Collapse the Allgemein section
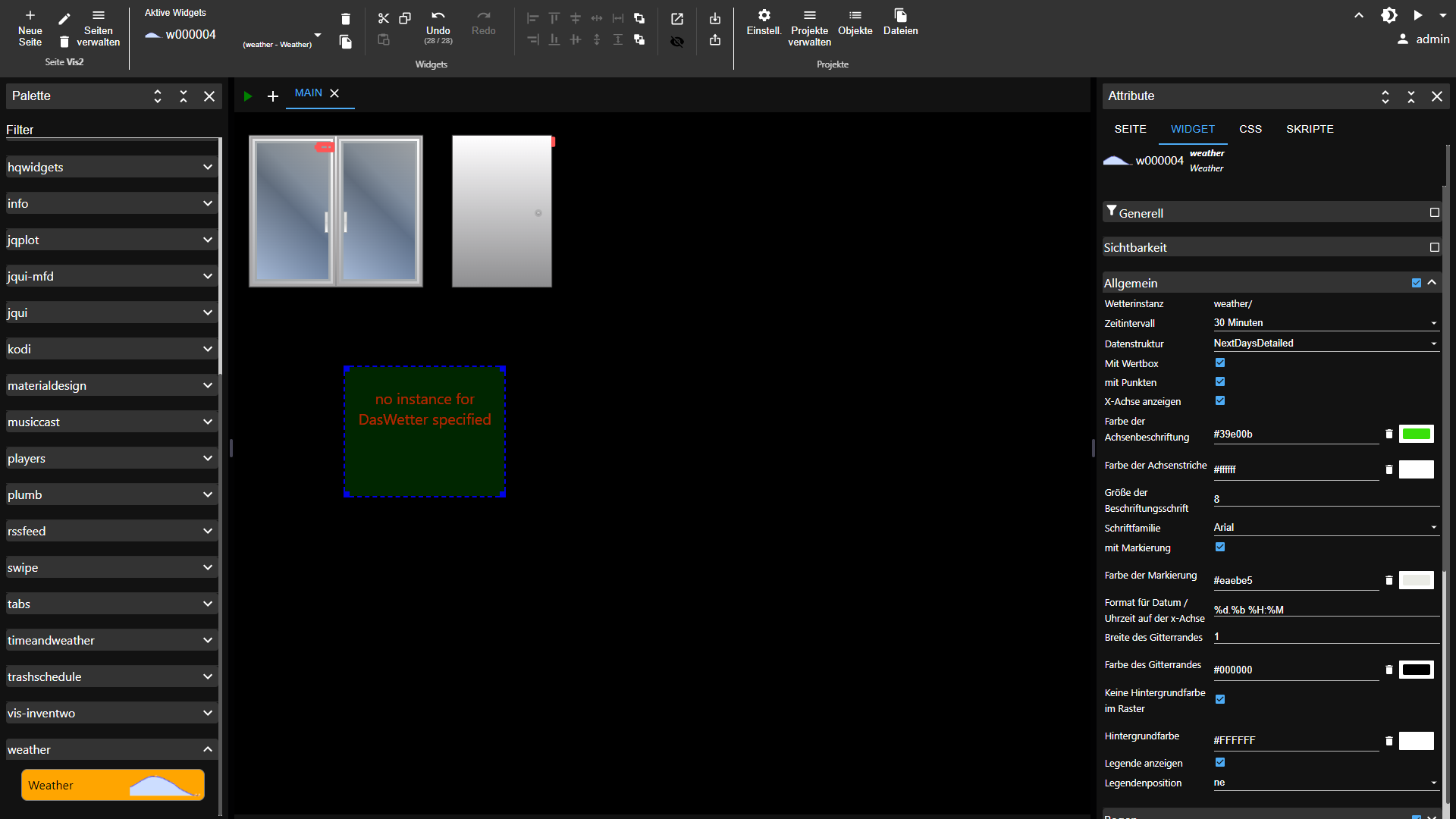Screen dimensions: 1456x819 1432,283
